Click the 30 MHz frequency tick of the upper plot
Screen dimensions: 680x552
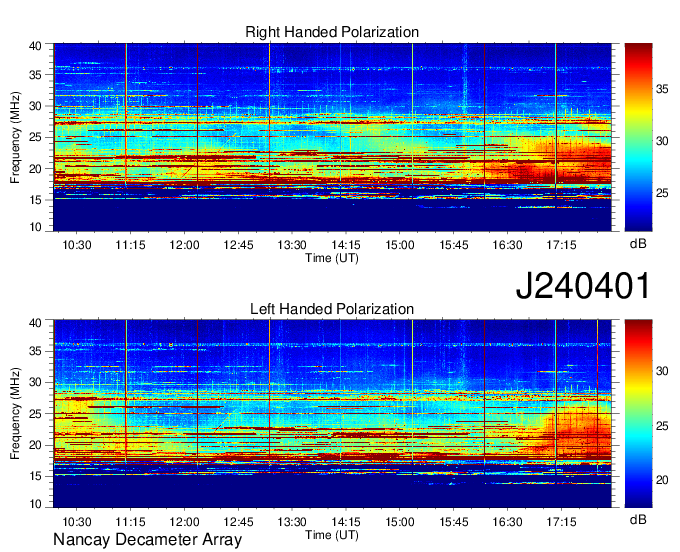click(x=36, y=106)
